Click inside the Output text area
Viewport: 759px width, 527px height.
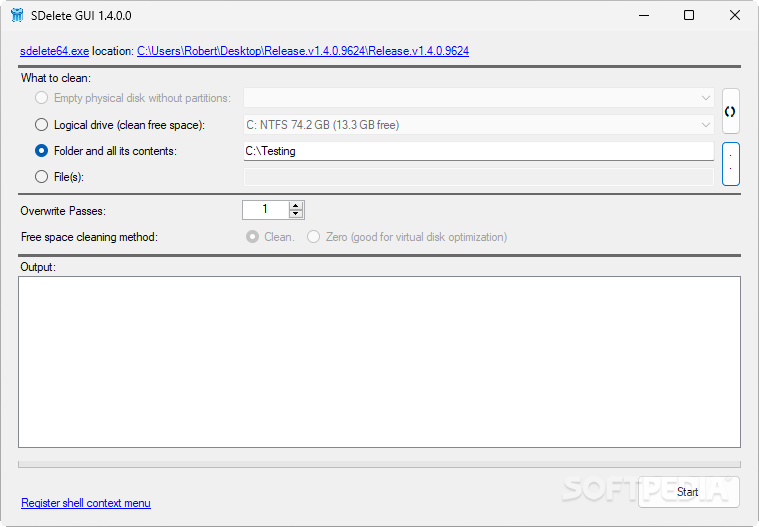click(x=380, y=362)
